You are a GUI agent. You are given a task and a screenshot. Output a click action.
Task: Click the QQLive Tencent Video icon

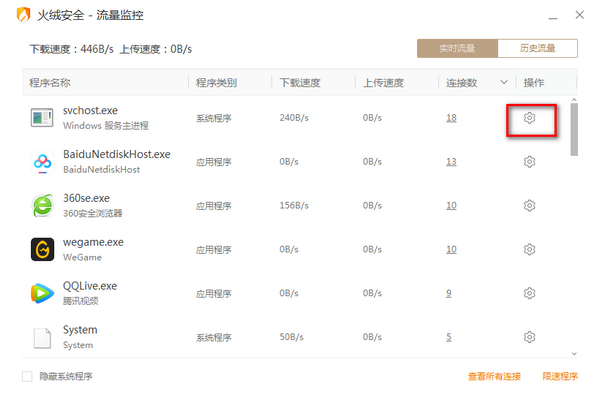tap(42, 293)
